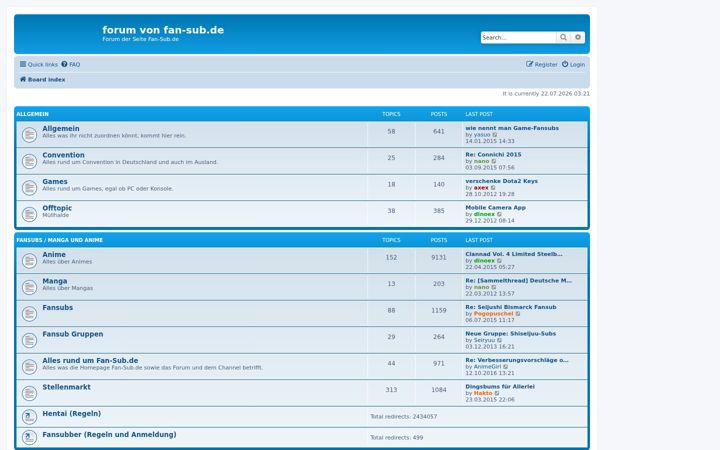
Task: Click the Offtopic forum status icon
Action: point(29,214)
